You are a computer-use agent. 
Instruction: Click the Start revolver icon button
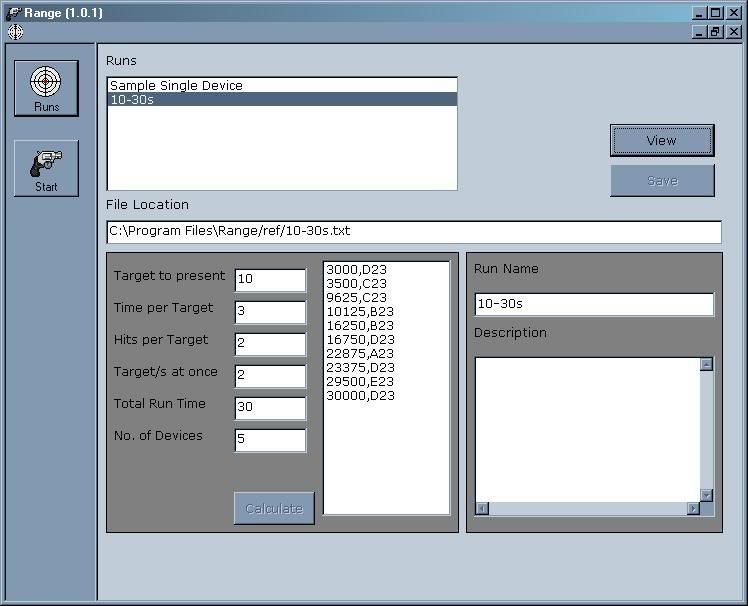point(46,168)
